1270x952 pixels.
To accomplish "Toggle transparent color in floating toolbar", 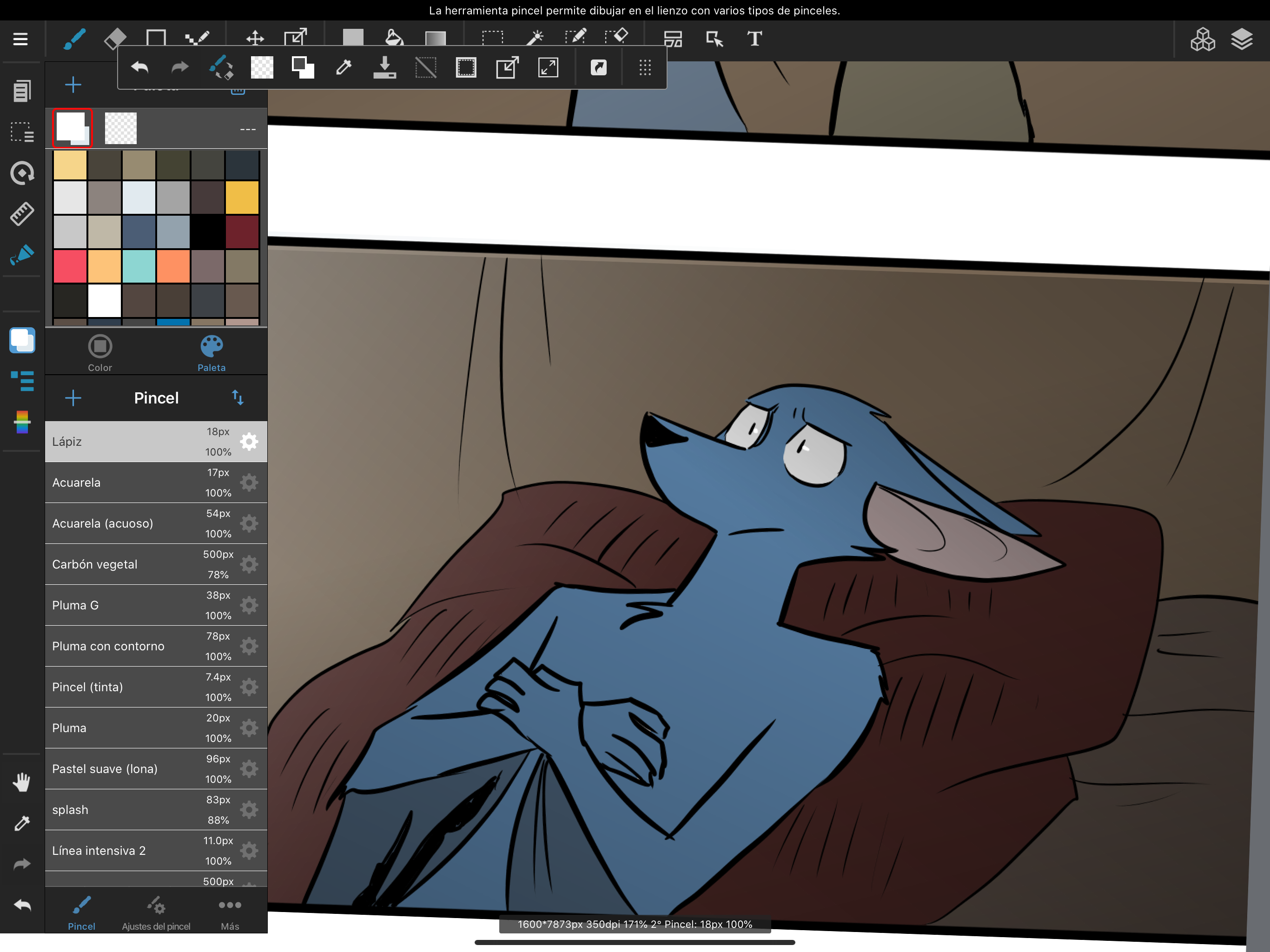I will point(262,68).
